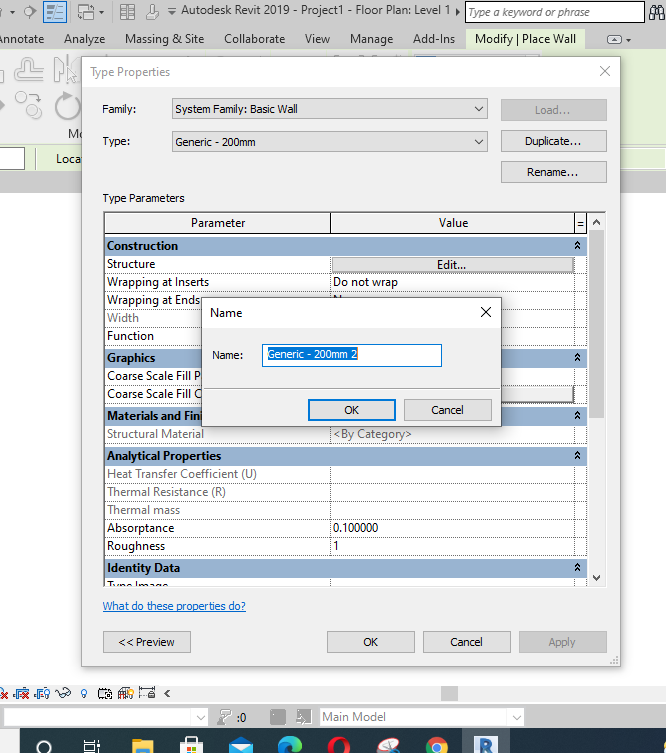Click the Temporary Hide/Isolate sunglasses icon

tap(63, 693)
